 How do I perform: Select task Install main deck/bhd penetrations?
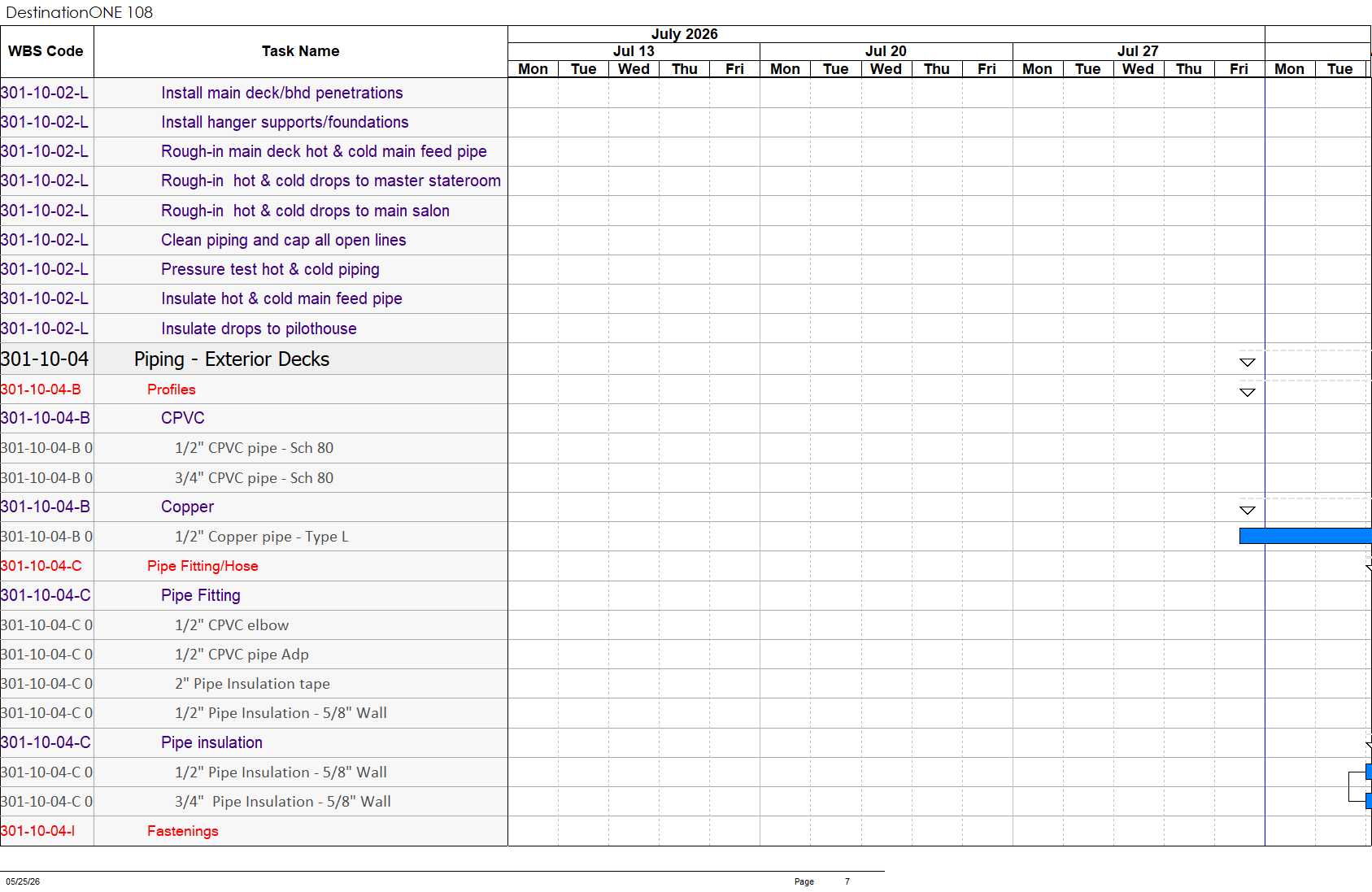pyautogui.click(x=282, y=93)
